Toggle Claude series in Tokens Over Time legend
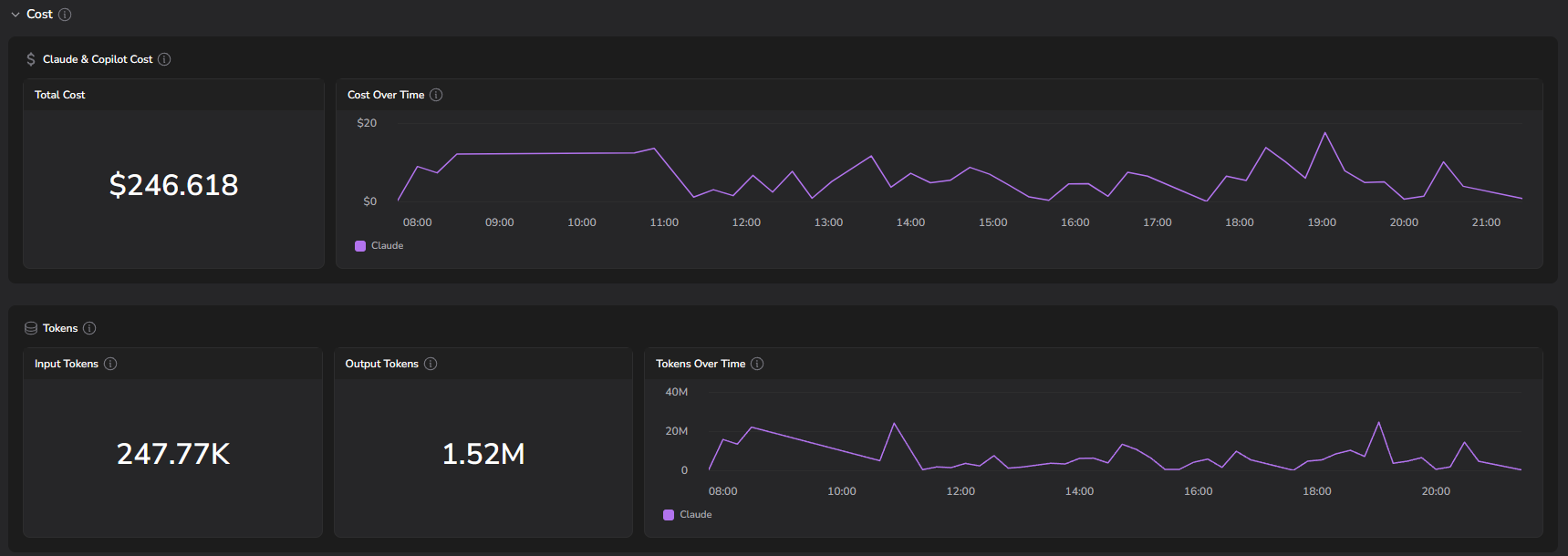This screenshot has height=556, width=1568. tap(688, 515)
